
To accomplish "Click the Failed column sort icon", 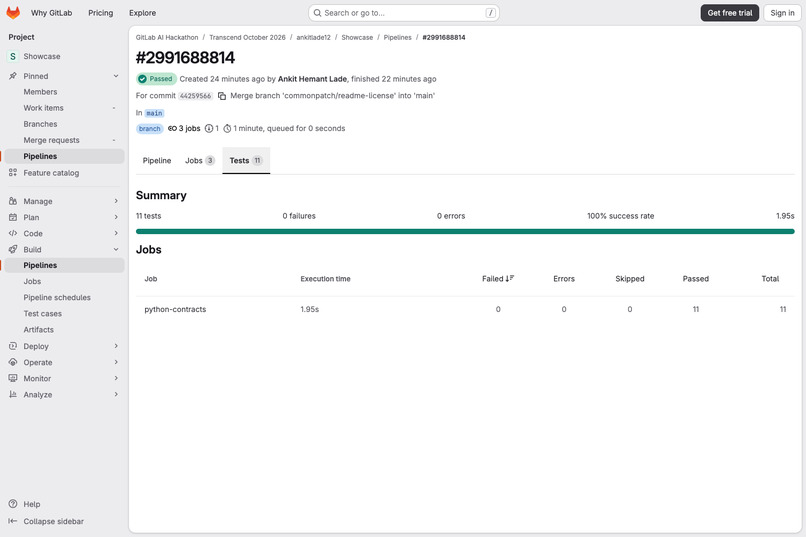I will (x=509, y=279).
